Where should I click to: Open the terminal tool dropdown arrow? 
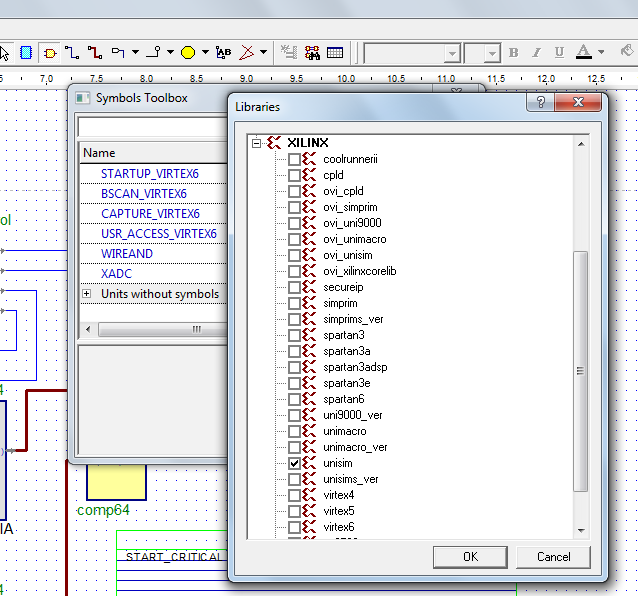click(x=135, y=52)
